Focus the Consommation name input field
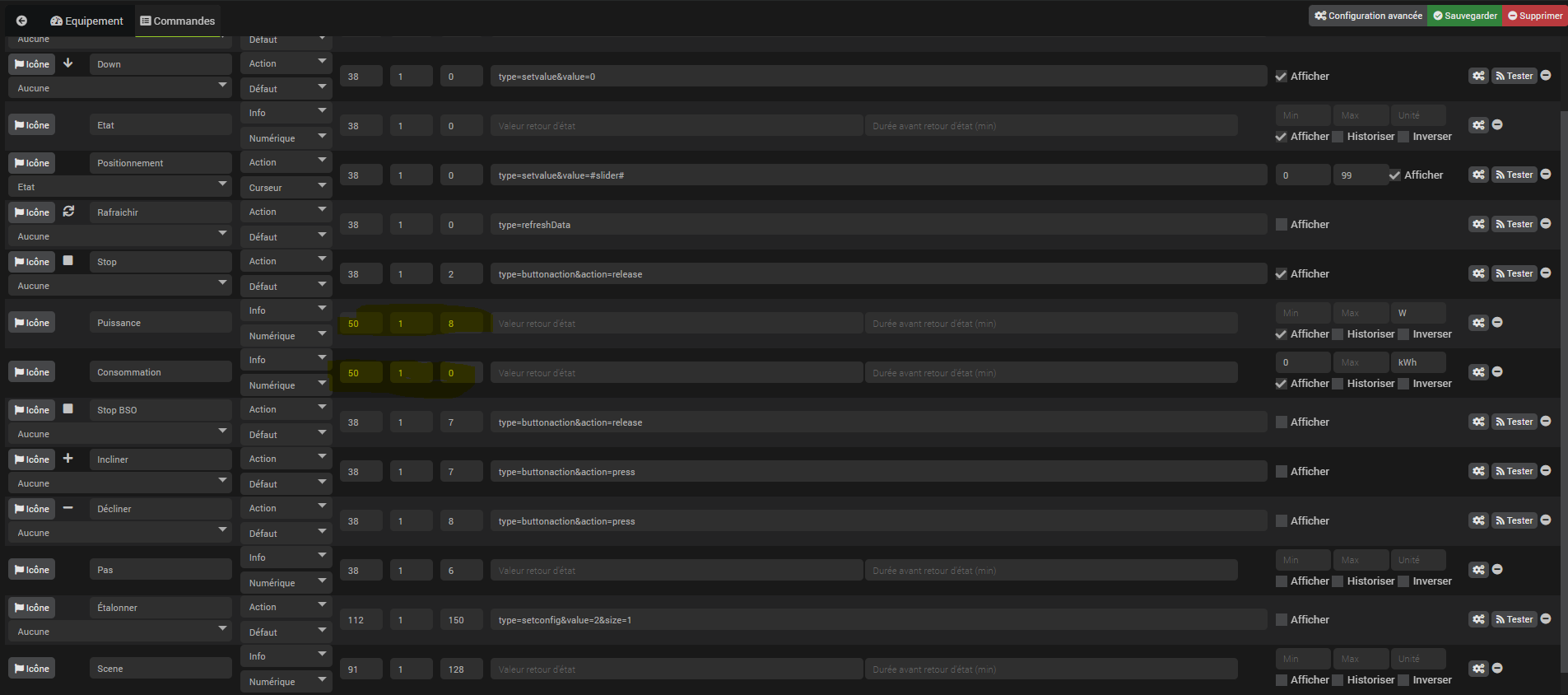1568x695 pixels. pos(161,372)
